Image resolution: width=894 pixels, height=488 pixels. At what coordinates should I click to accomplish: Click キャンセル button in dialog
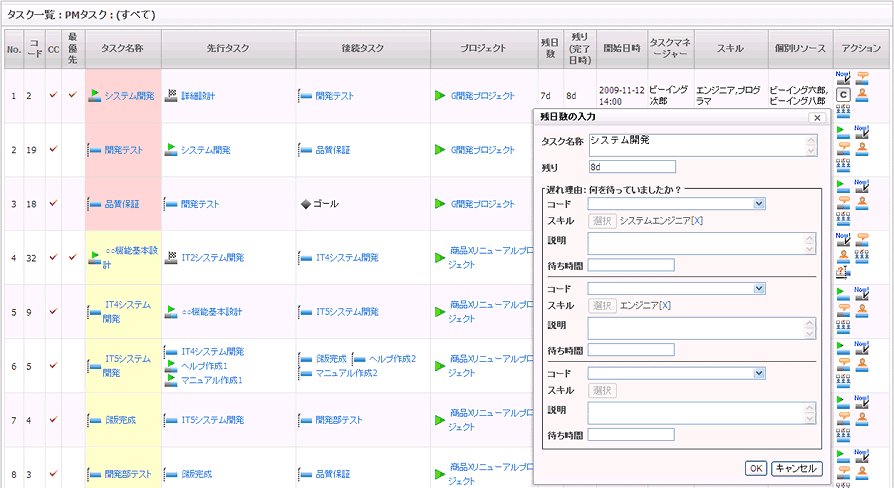point(797,468)
